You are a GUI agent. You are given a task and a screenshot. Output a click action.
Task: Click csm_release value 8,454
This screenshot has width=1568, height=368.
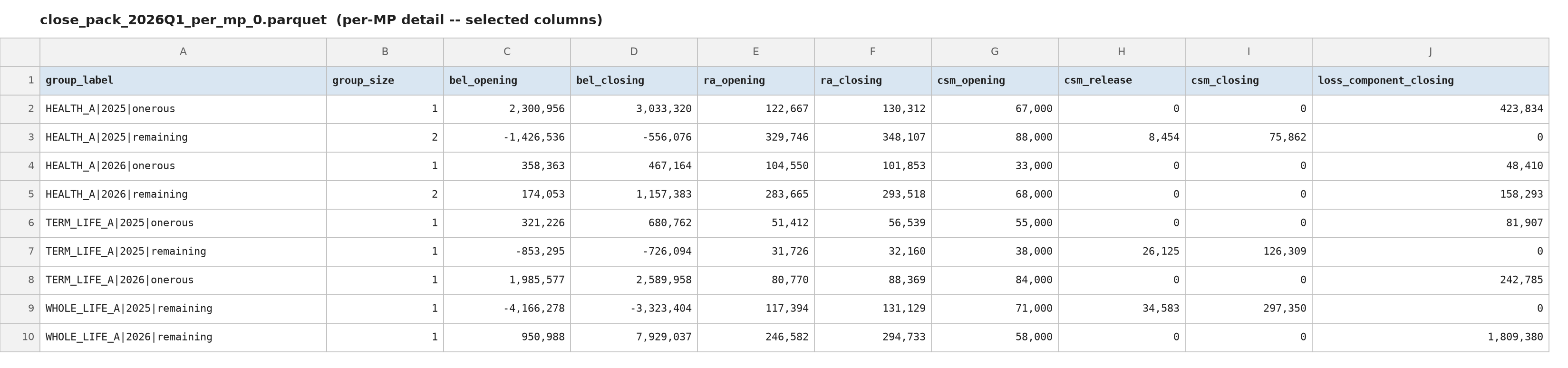pyautogui.click(x=1122, y=138)
